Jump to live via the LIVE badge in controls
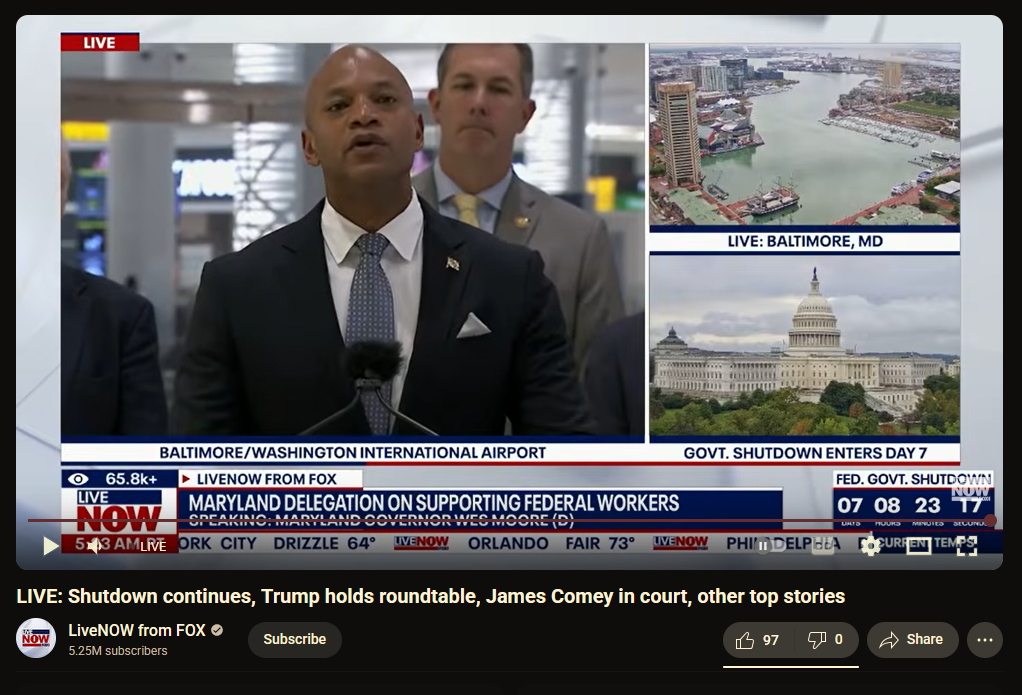This screenshot has width=1022, height=695. 150,546
